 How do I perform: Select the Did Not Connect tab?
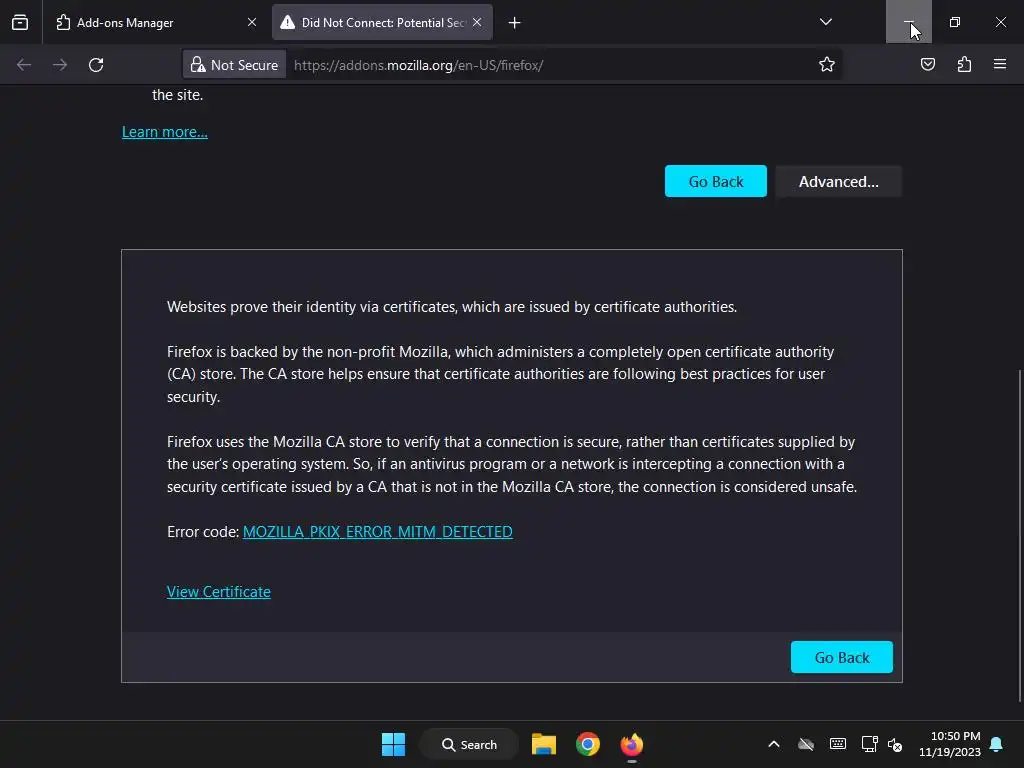[382, 22]
